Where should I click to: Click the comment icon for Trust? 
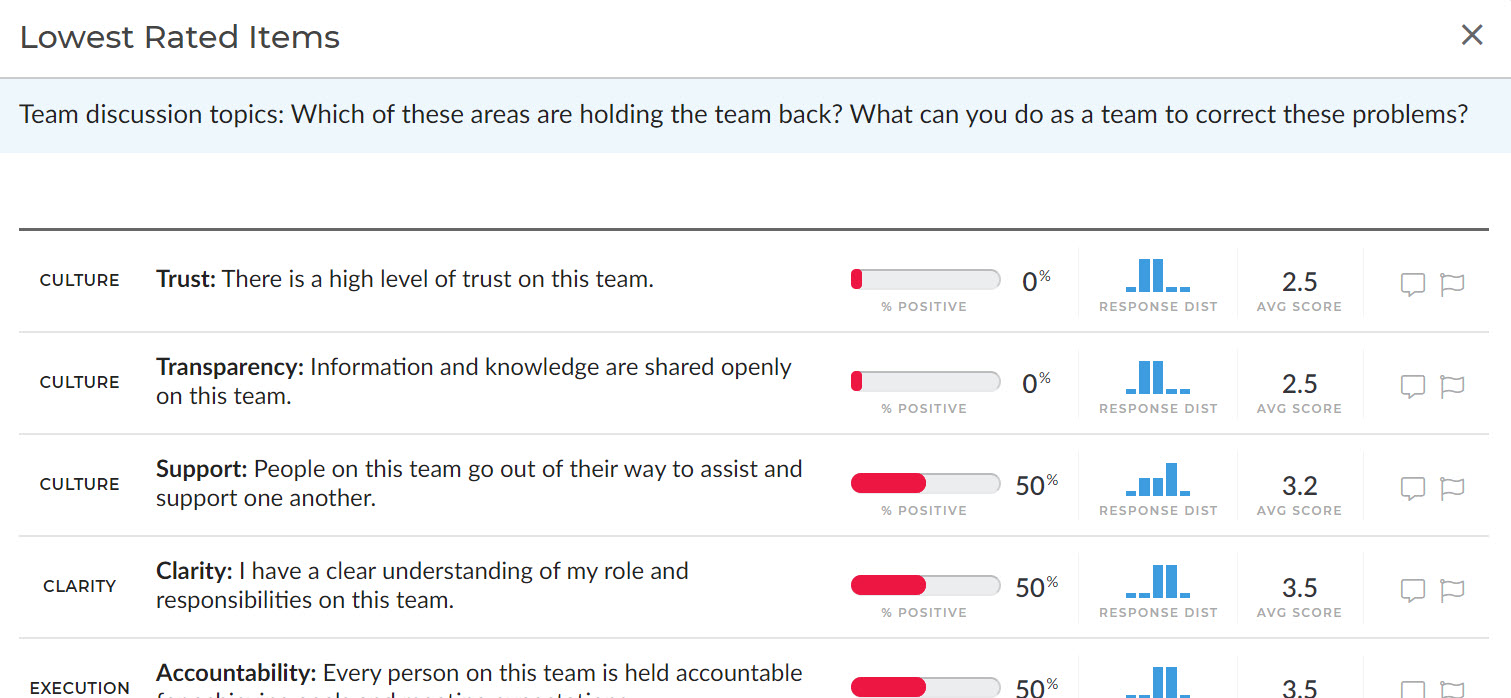(x=1412, y=285)
